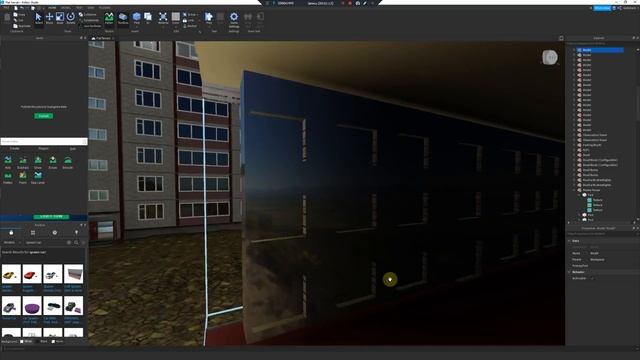
Task: Click the Paste clipboard icon
Action: [x=7, y=18]
